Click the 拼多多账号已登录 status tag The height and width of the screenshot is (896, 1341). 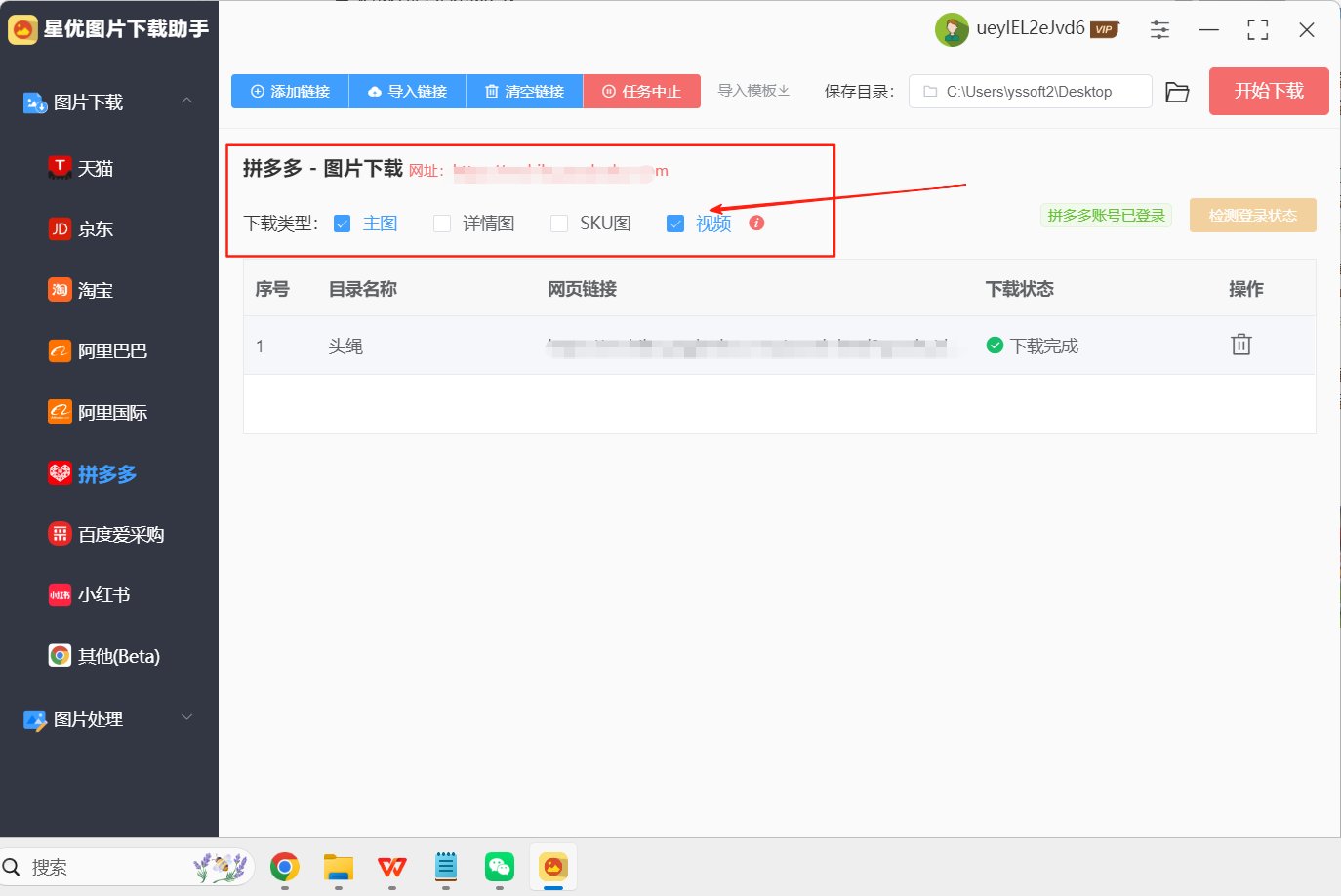(x=1106, y=215)
